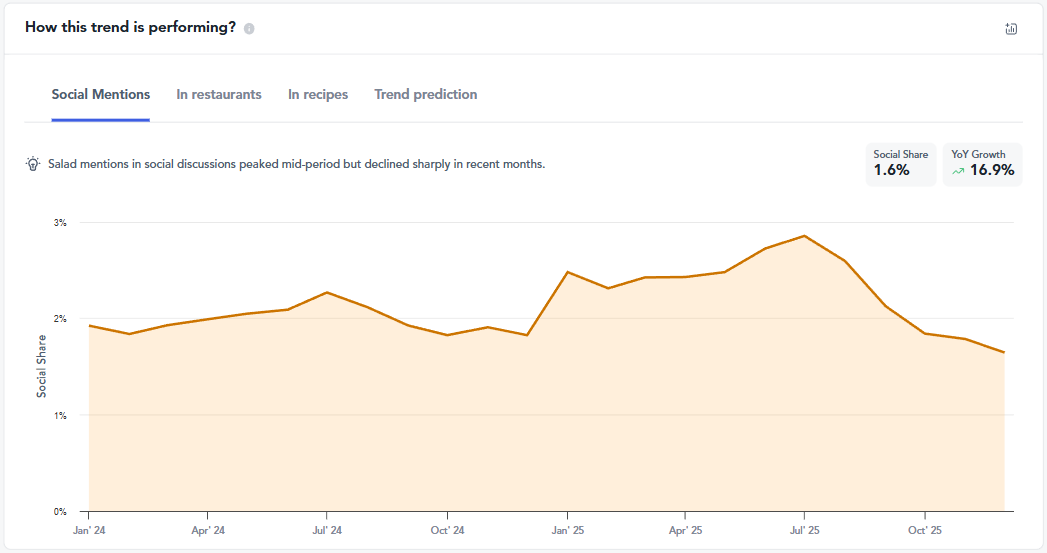Click the 3% y-axis label

coord(60,223)
